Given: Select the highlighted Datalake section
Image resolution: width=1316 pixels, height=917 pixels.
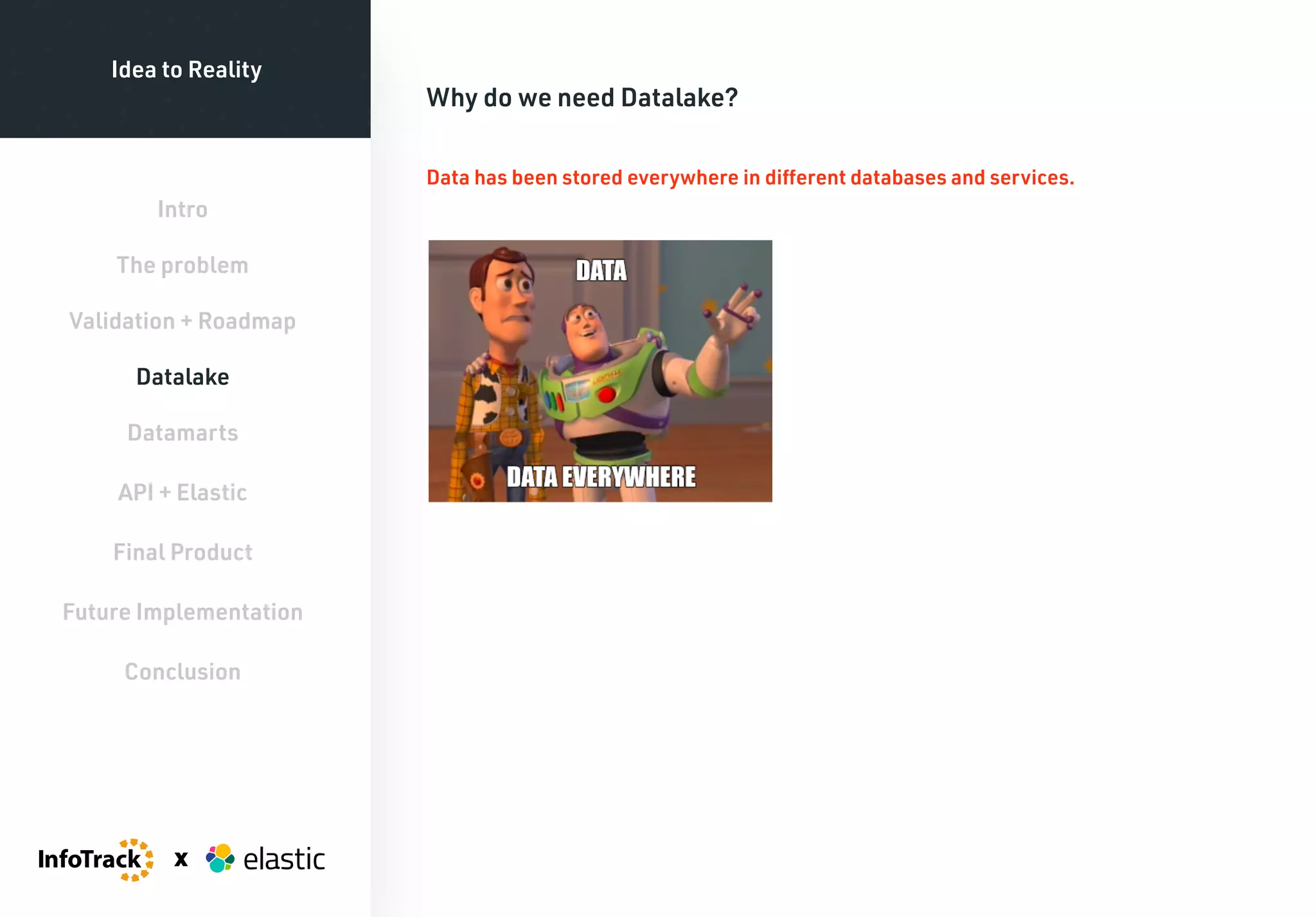Looking at the screenshot, I should [182, 377].
